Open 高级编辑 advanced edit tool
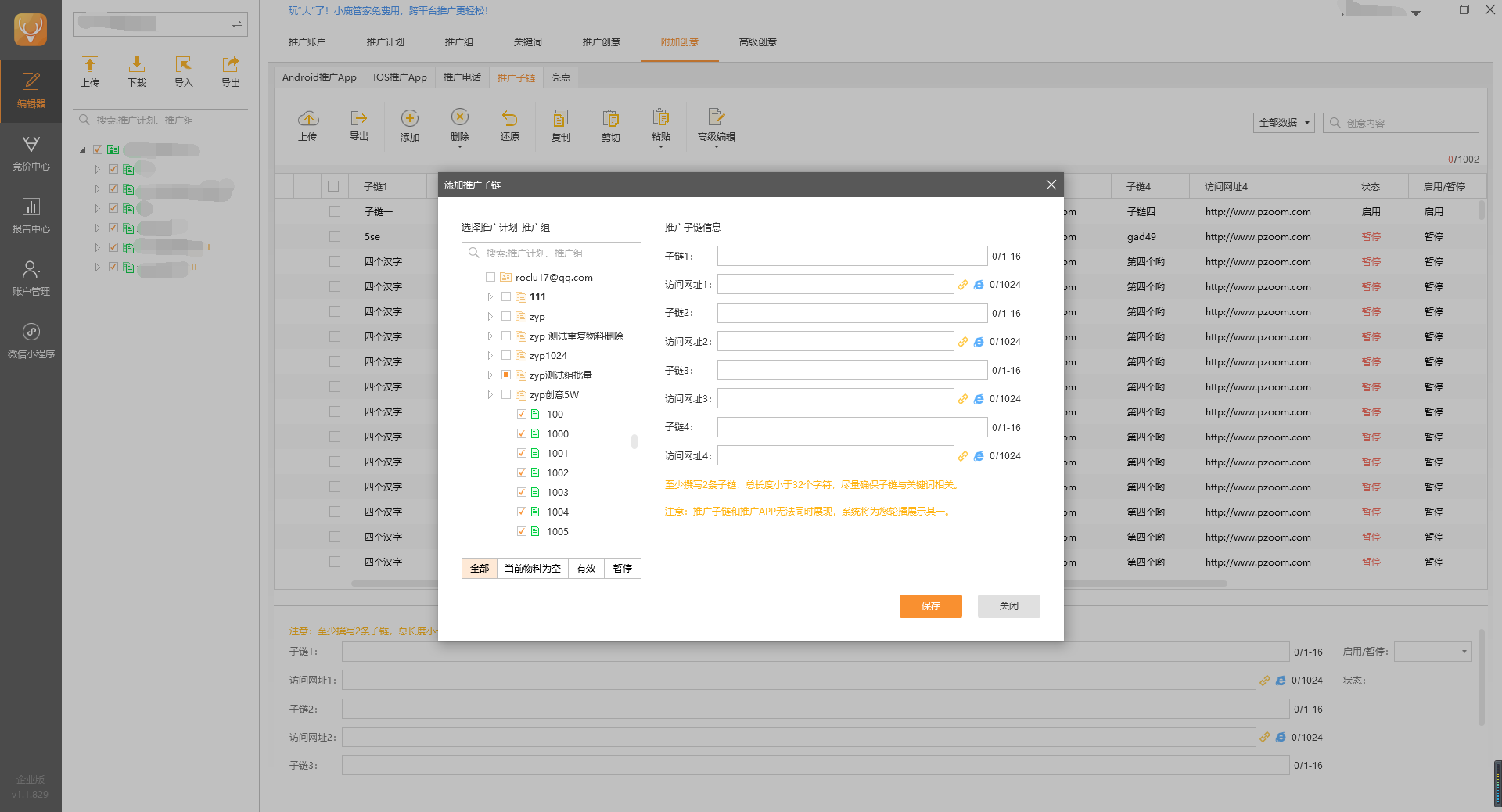Image resolution: width=1502 pixels, height=812 pixels. (716, 125)
